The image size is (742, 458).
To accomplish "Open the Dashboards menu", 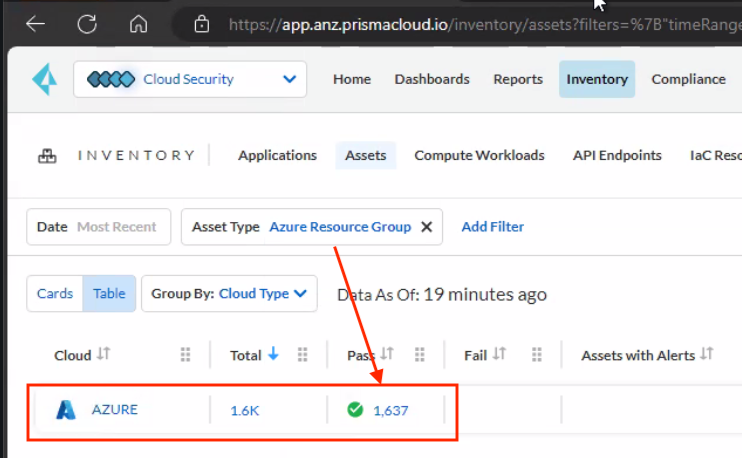I will pos(431,79).
